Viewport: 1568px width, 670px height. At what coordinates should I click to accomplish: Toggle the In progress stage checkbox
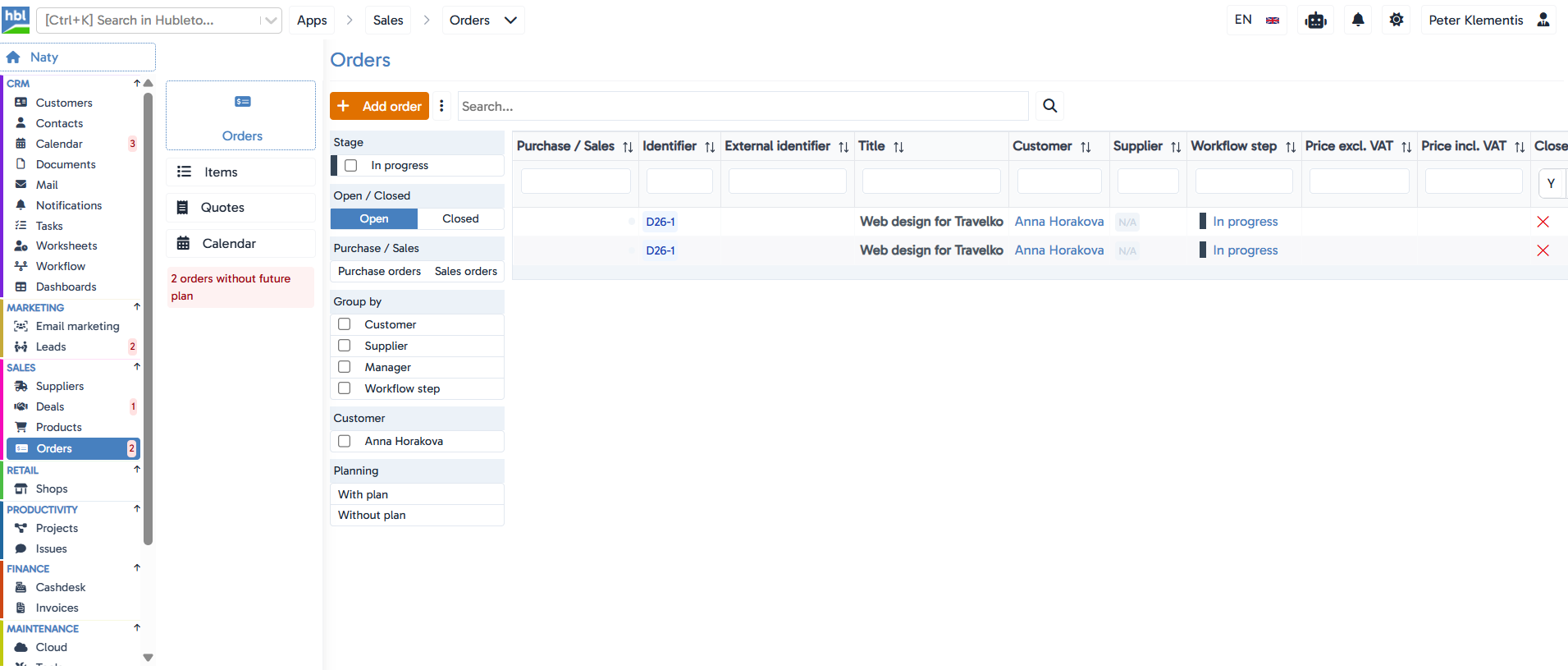(x=351, y=165)
